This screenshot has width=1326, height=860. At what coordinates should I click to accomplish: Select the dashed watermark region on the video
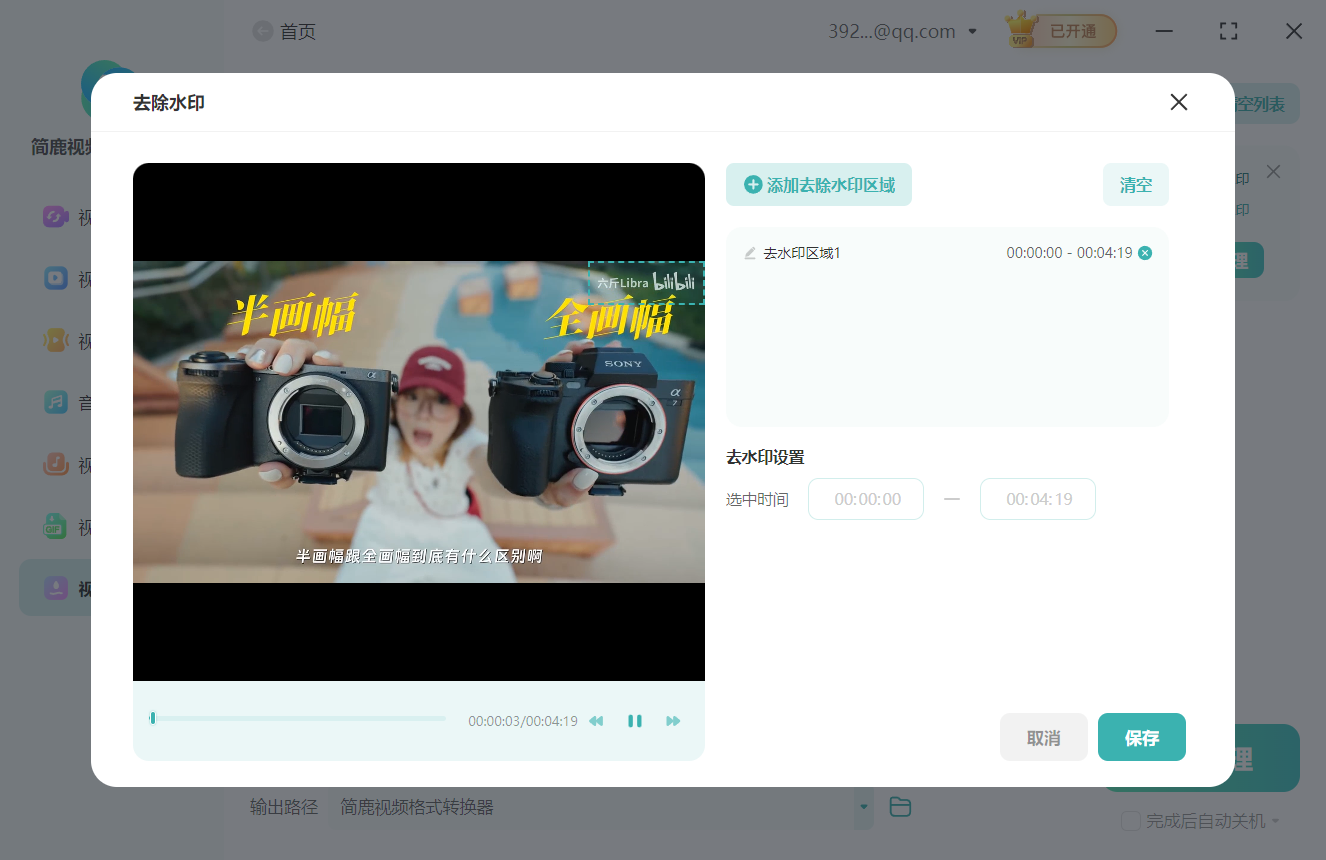[x=646, y=283]
